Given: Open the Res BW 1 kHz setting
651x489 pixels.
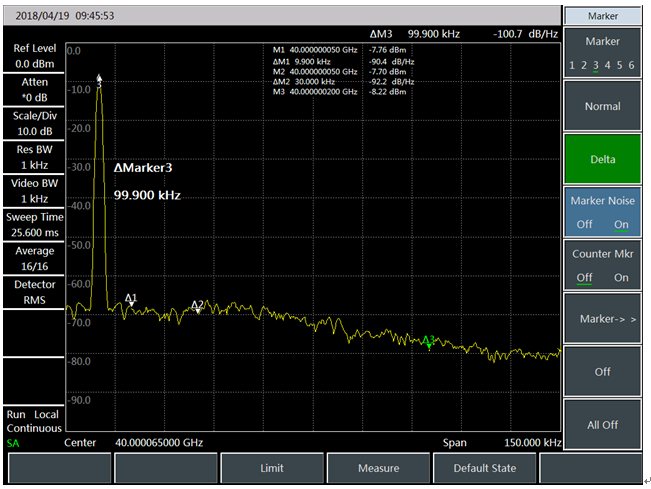Looking at the screenshot, I should [x=33, y=158].
